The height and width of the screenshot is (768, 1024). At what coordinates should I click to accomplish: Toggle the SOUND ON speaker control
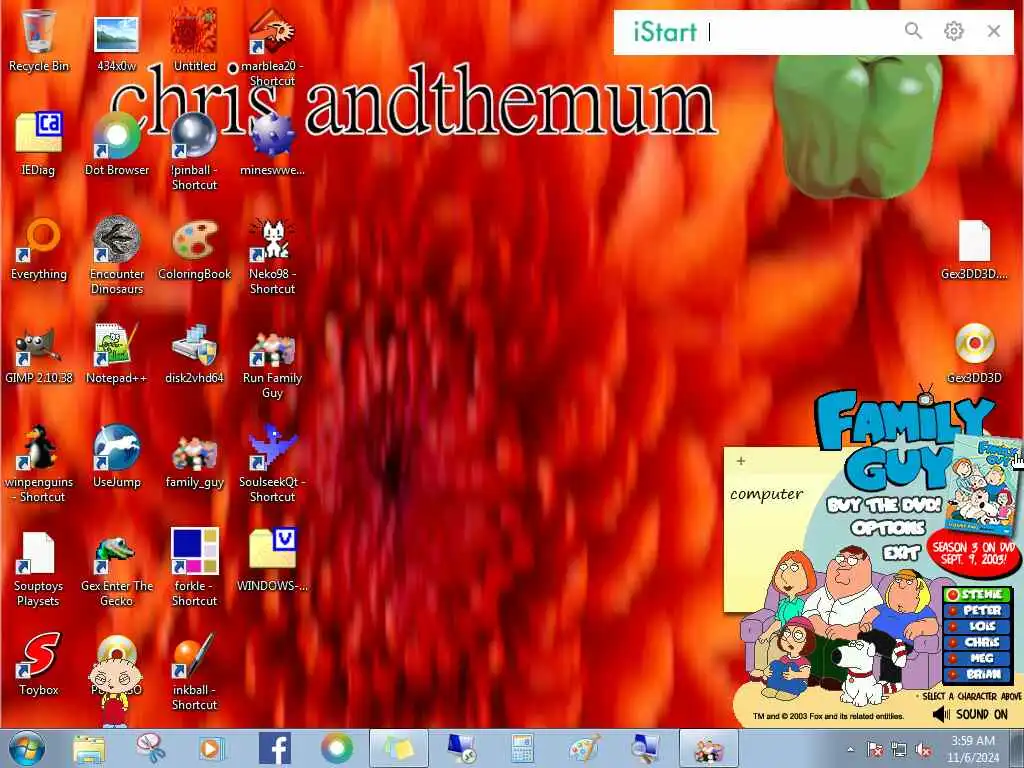(x=970, y=714)
